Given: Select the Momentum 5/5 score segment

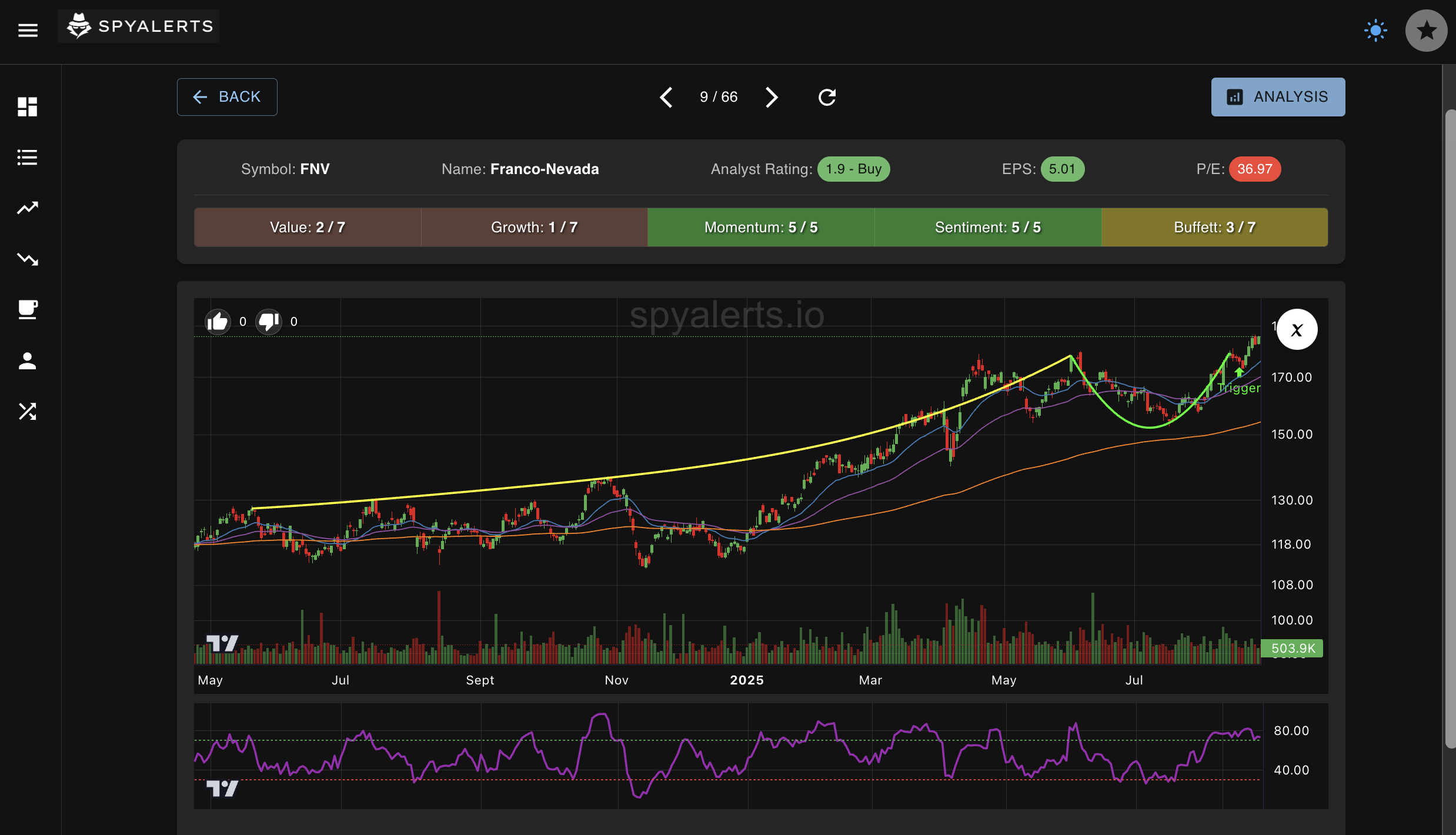Looking at the screenshot, I should point(760,226).
